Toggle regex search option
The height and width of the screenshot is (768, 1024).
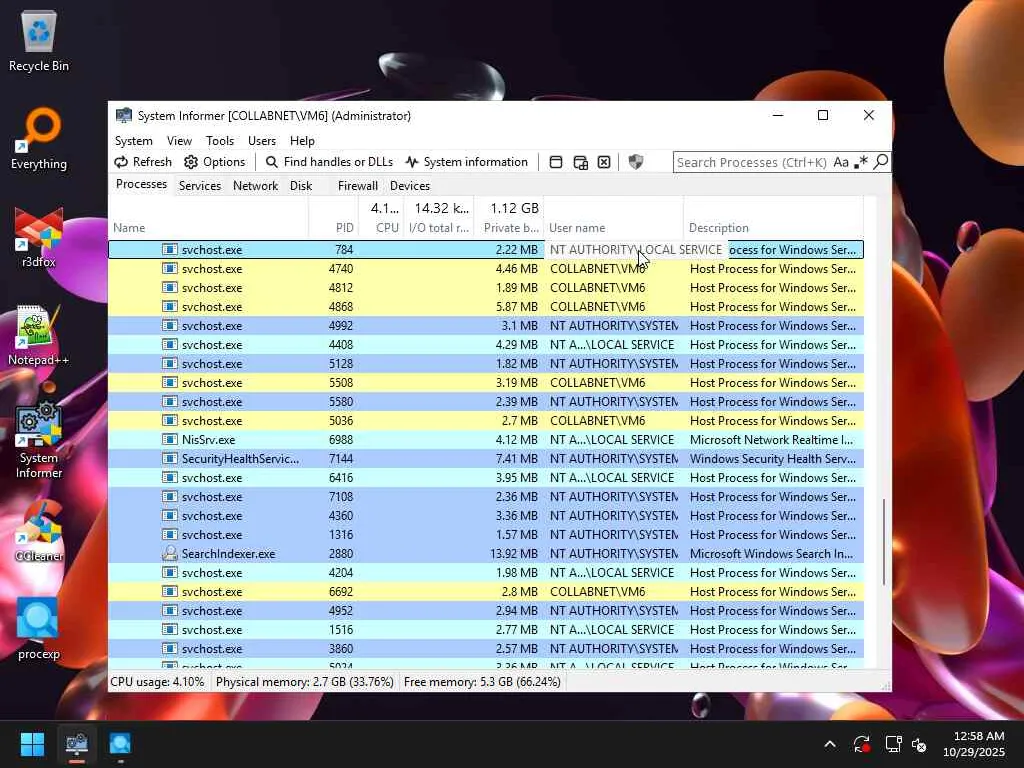861,162
